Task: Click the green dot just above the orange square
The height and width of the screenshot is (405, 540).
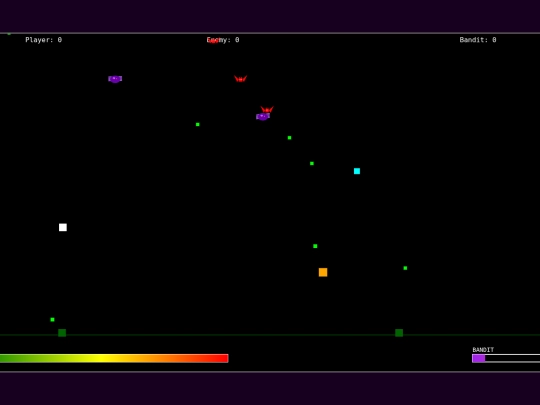Action: [x=315, y=246]
